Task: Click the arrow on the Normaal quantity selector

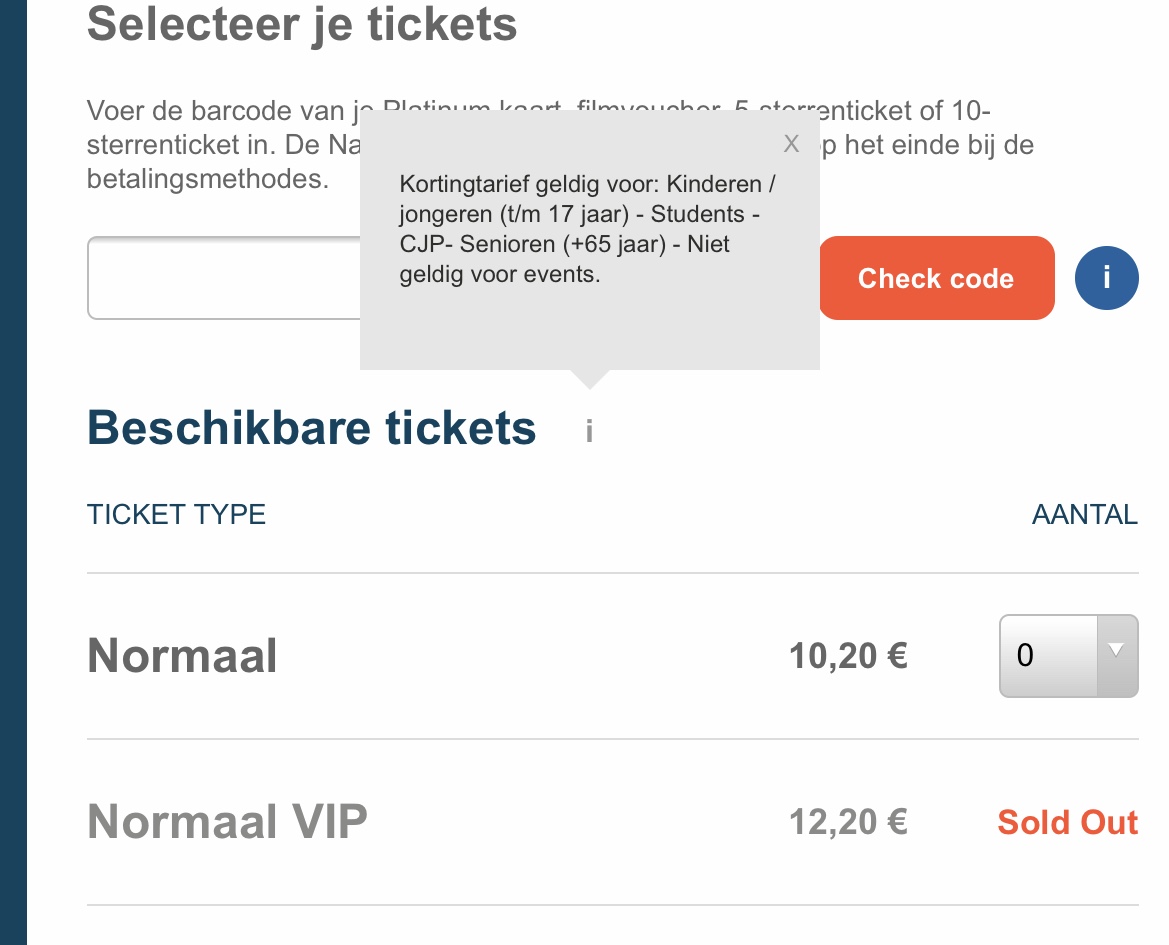Action: click(x=1116, y=650)
